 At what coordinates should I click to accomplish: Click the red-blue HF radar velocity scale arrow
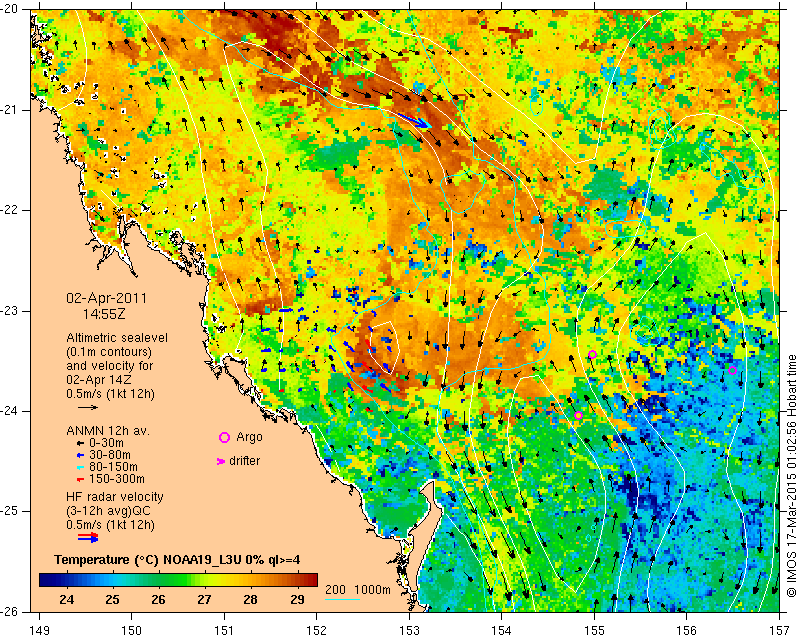[x=88, y=537]
